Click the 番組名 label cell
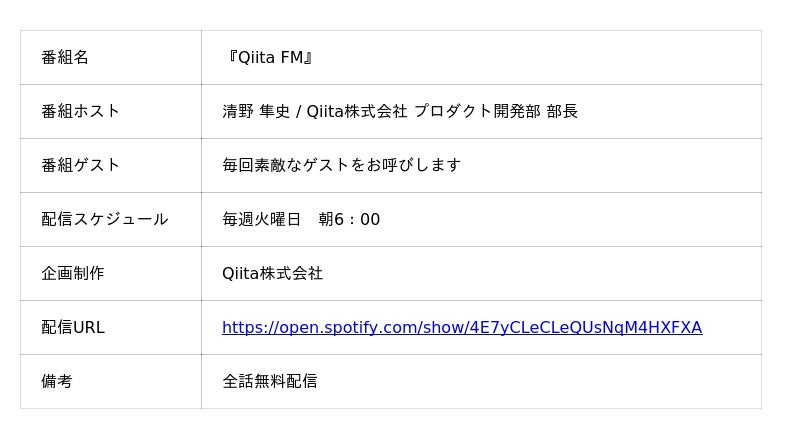This screenshot has width=800, height=439. click(65, 58)
